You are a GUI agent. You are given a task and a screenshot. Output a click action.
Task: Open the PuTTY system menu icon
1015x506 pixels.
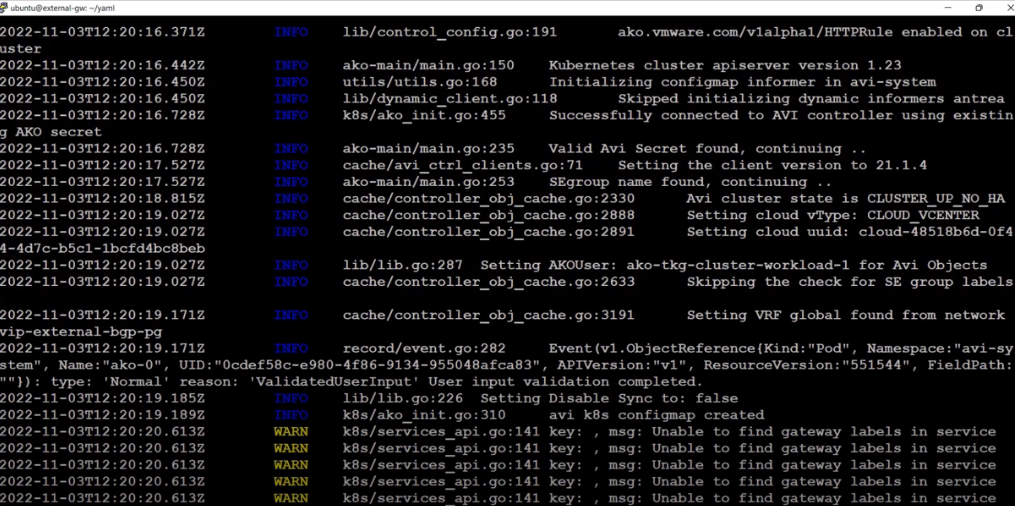[5, 8]
